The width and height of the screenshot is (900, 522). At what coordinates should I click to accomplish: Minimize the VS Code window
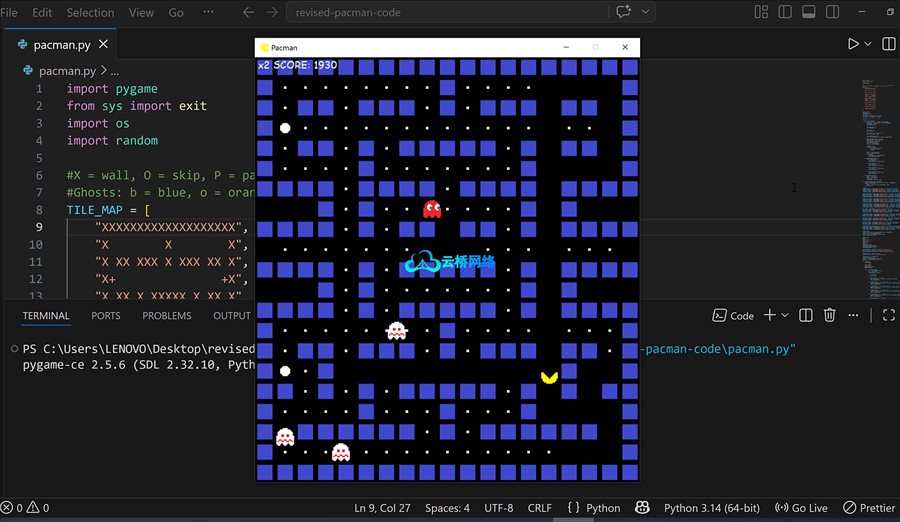click(x=862, y=11)
